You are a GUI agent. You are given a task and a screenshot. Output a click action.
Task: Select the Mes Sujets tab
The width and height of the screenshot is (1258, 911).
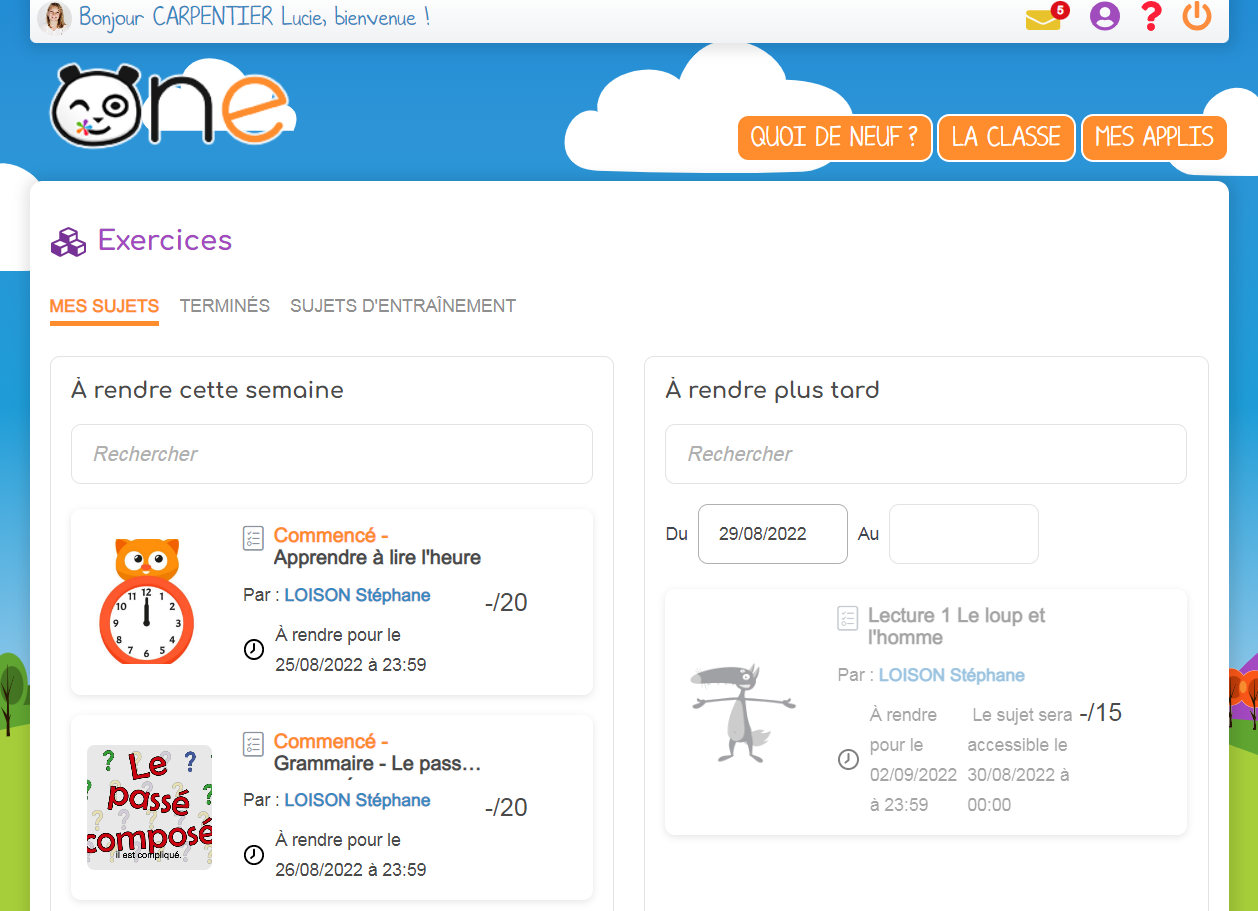104,306
